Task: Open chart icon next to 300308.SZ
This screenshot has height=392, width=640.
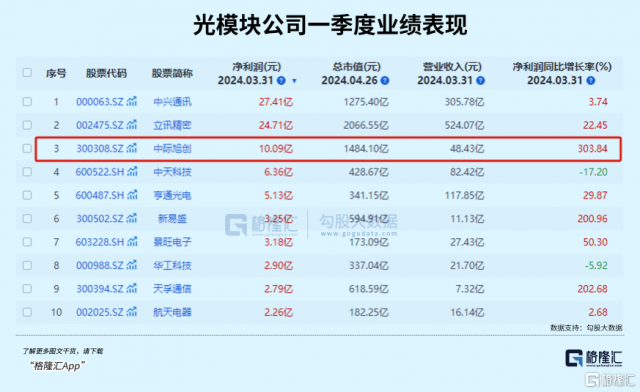Action: [x=131, y=148]
